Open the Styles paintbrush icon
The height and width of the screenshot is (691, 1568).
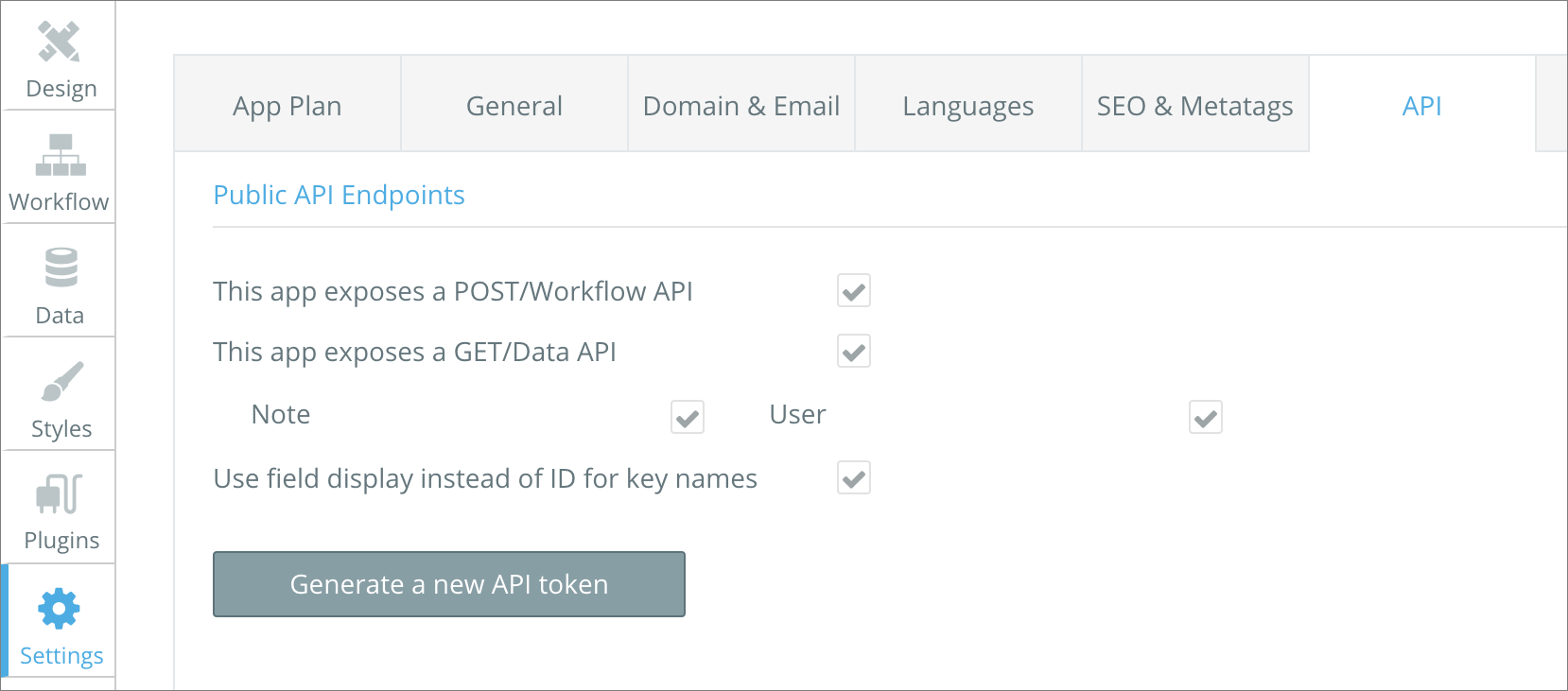(x=62, y=381)
